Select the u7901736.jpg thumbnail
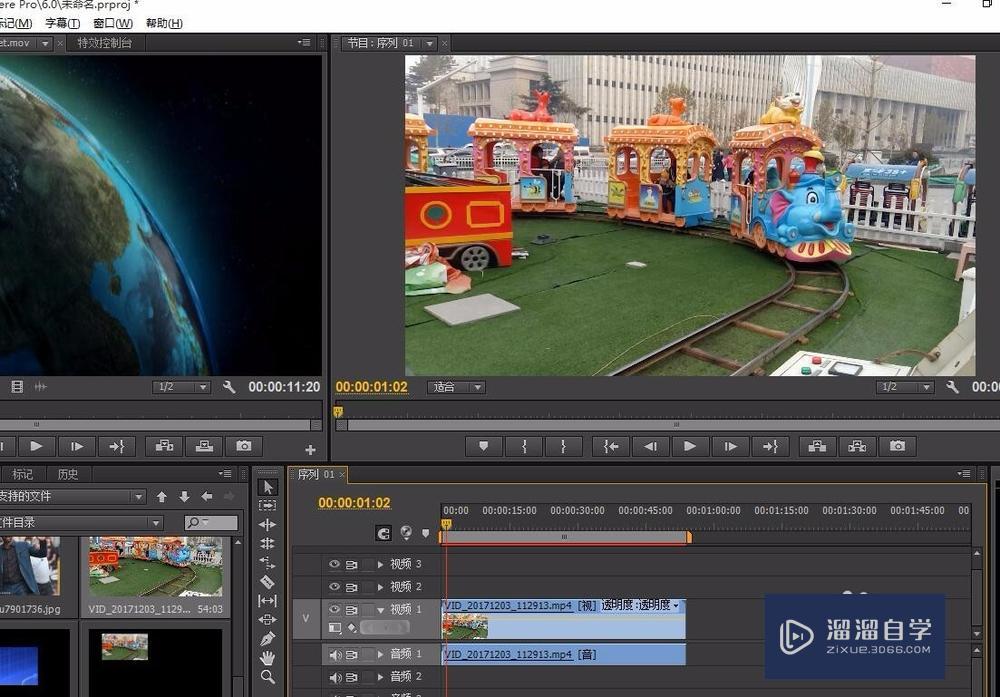The height and width of the screenshot is (697, 1000). click(x=30, y=566)
